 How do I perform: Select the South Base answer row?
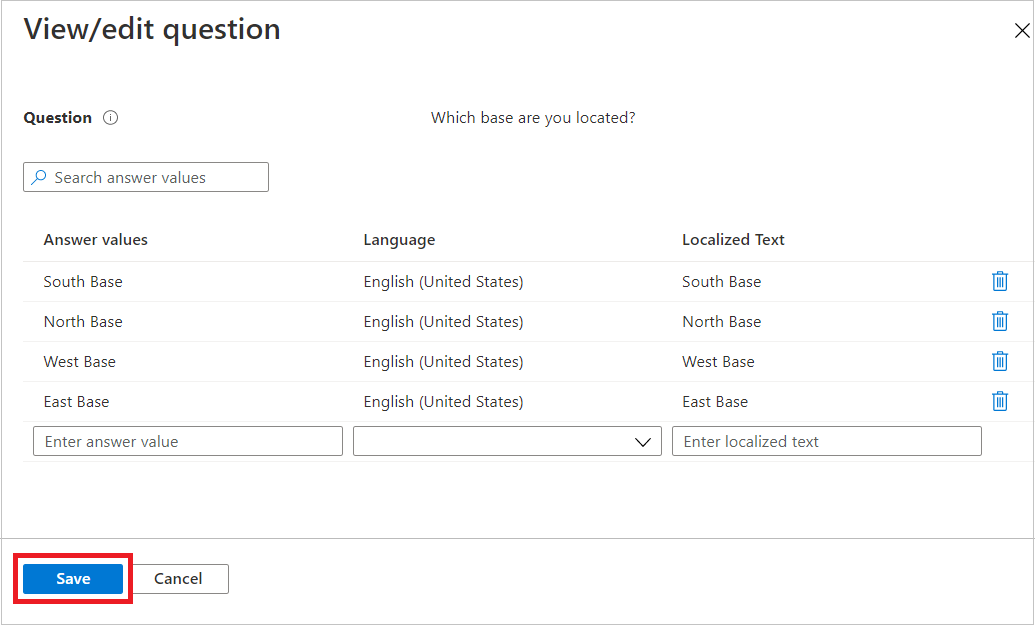(83, 281)
